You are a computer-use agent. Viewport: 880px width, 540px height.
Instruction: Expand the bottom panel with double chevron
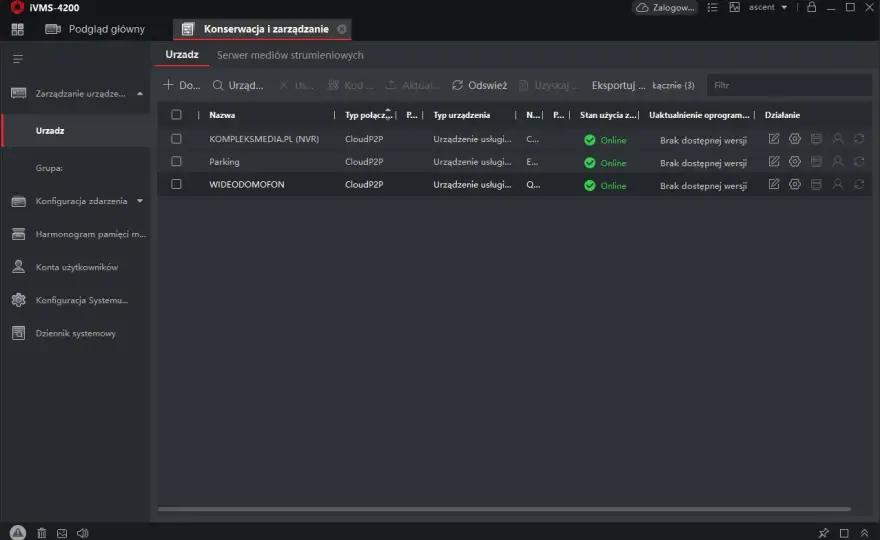tap(864, 533)
